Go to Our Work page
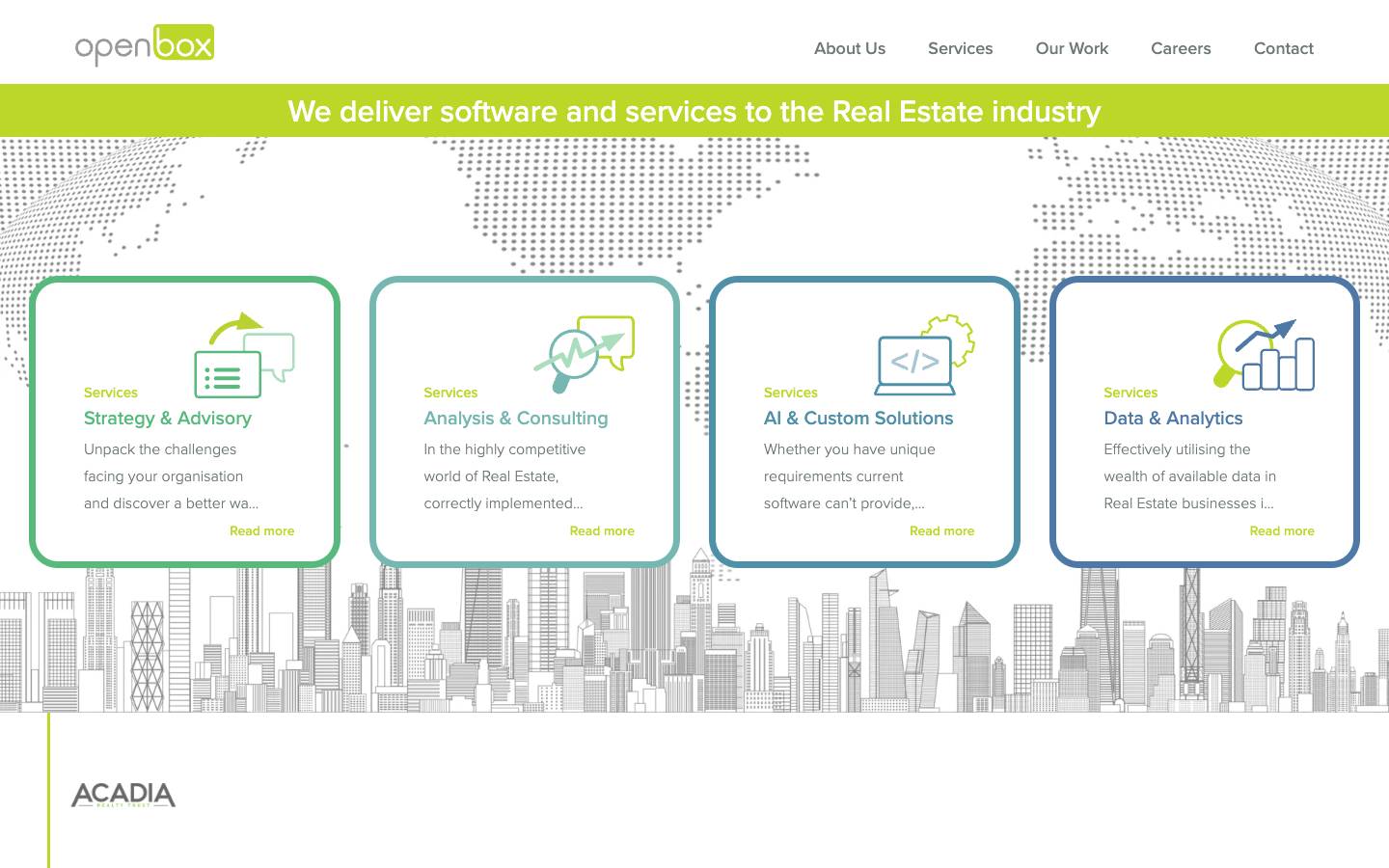Viewport: 1389px width, 868px height. (1072, 48)
